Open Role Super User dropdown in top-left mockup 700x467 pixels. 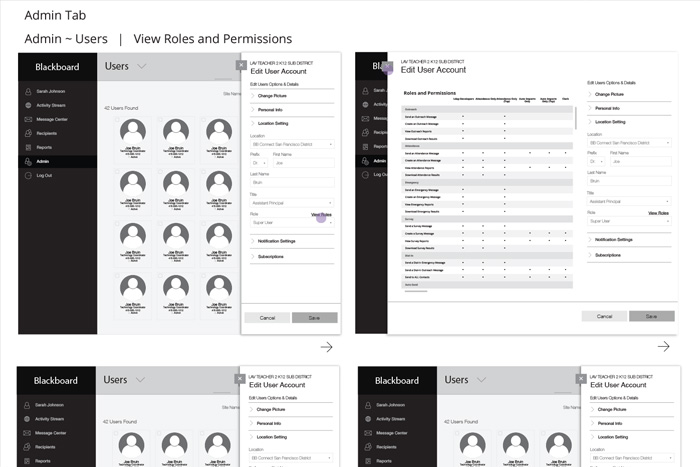pyautogui.click(x=292, y=222)
